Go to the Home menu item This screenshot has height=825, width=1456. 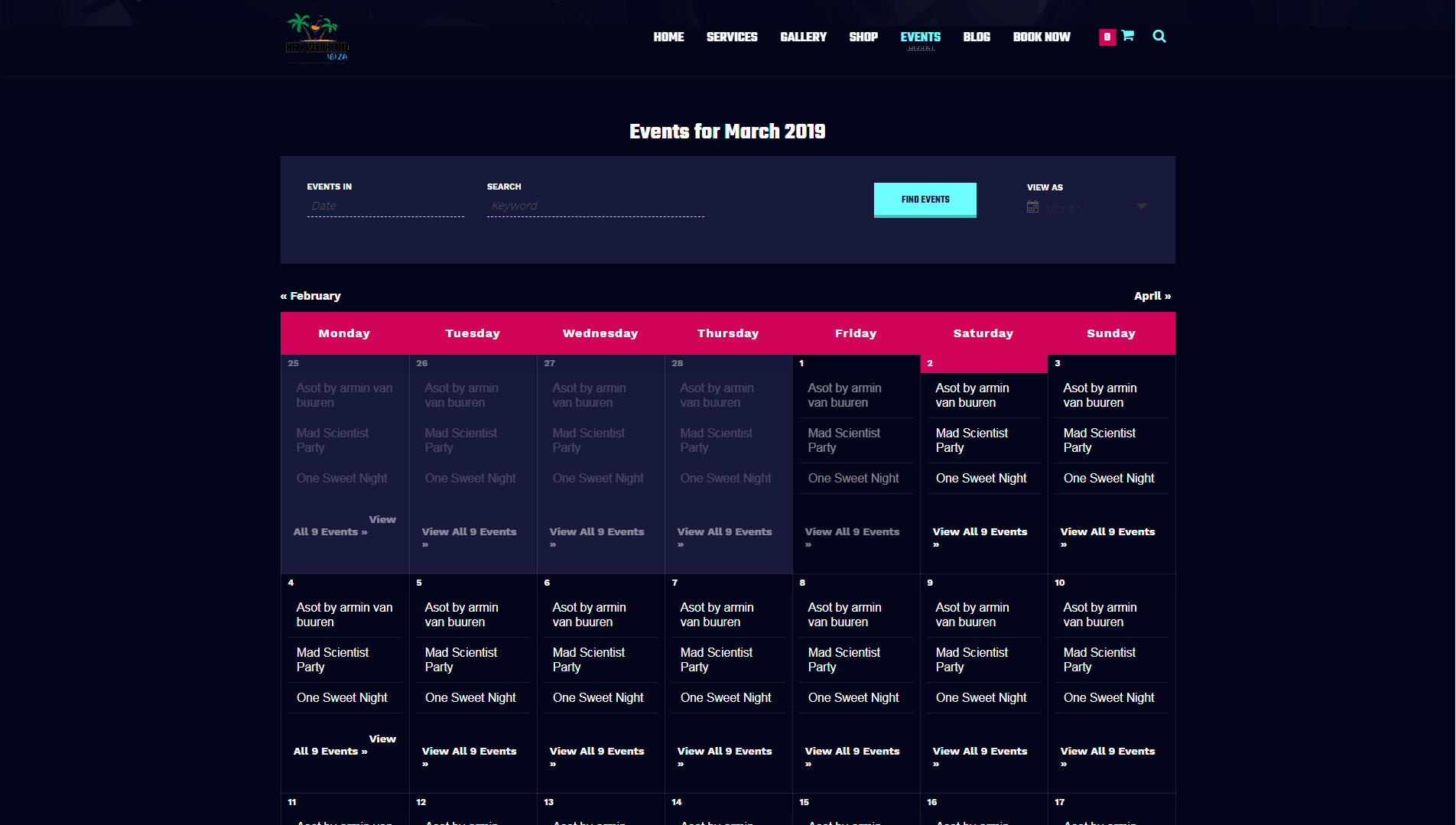click(x=668, y=37)
